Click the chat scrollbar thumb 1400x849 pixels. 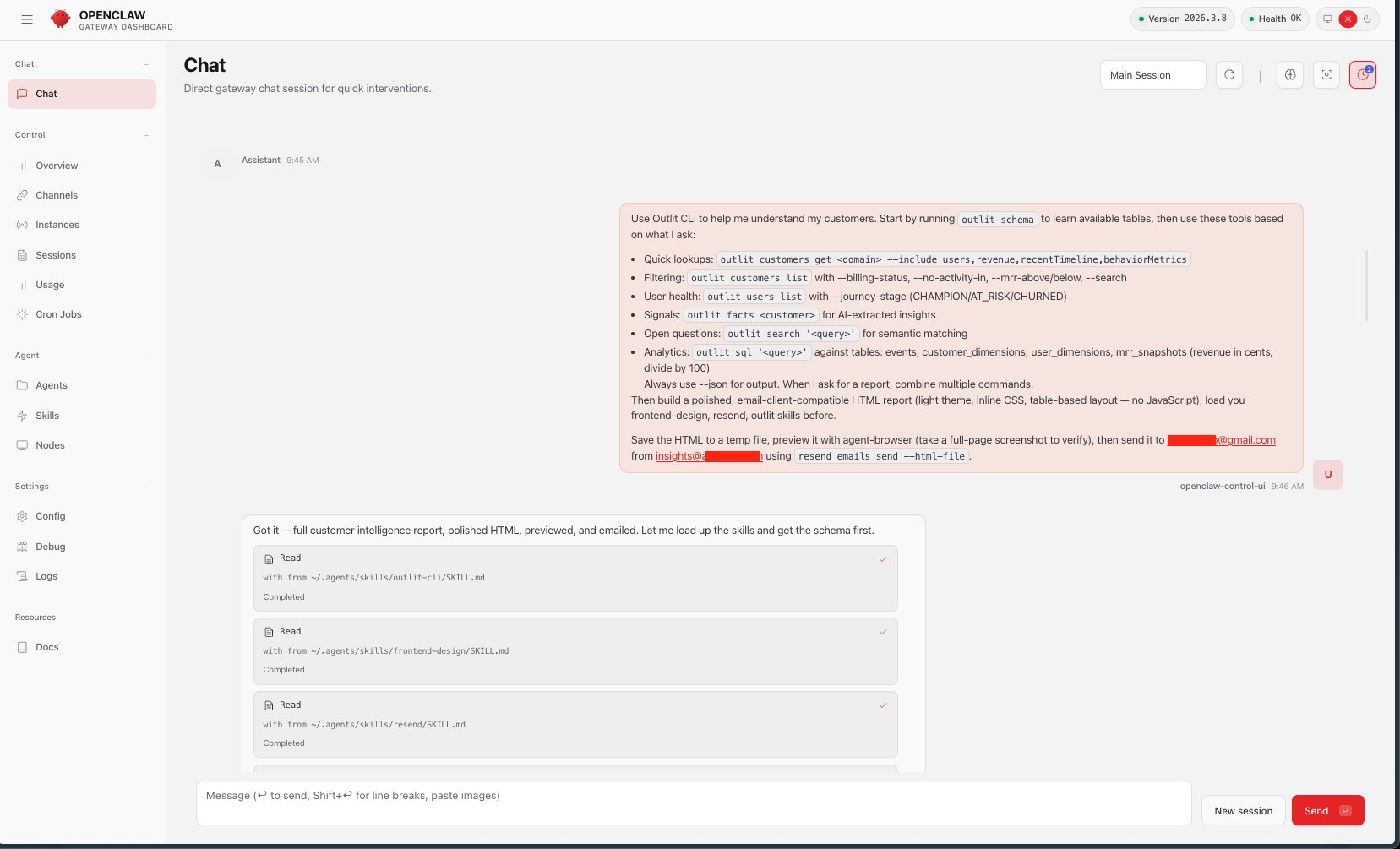1365,286
